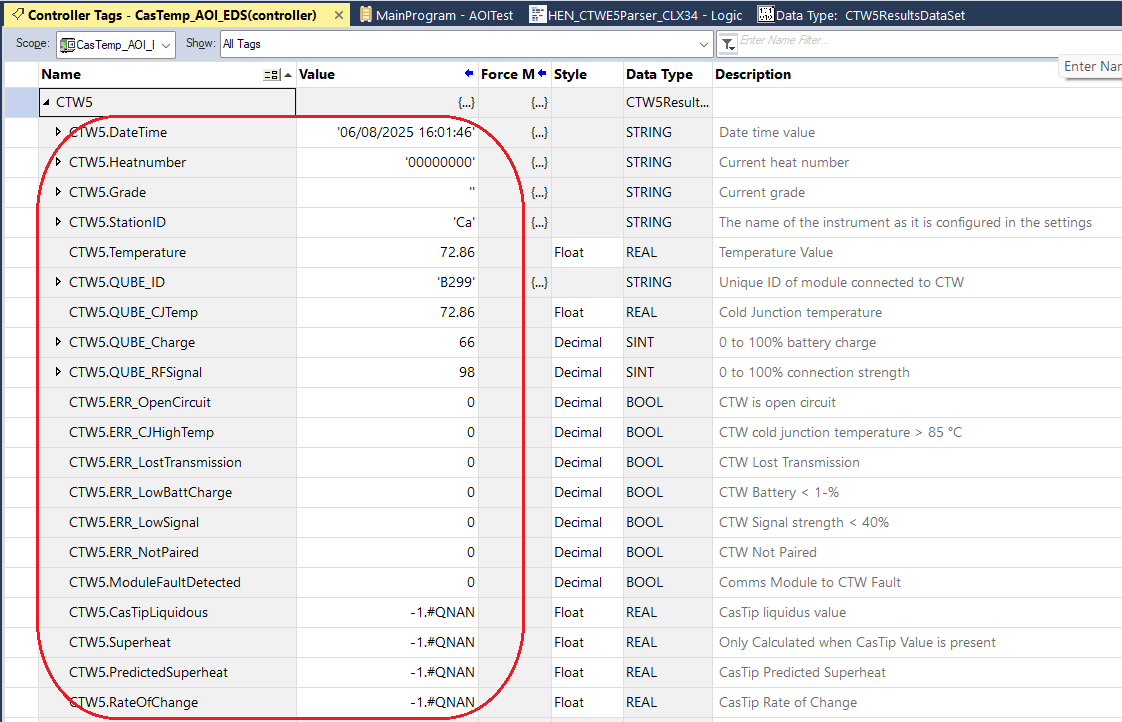The height and width of the screenshot is (722, 1122).
Task: Click the DateTime value '06/08/2025 16:01:46'
Action: point(405,132)
